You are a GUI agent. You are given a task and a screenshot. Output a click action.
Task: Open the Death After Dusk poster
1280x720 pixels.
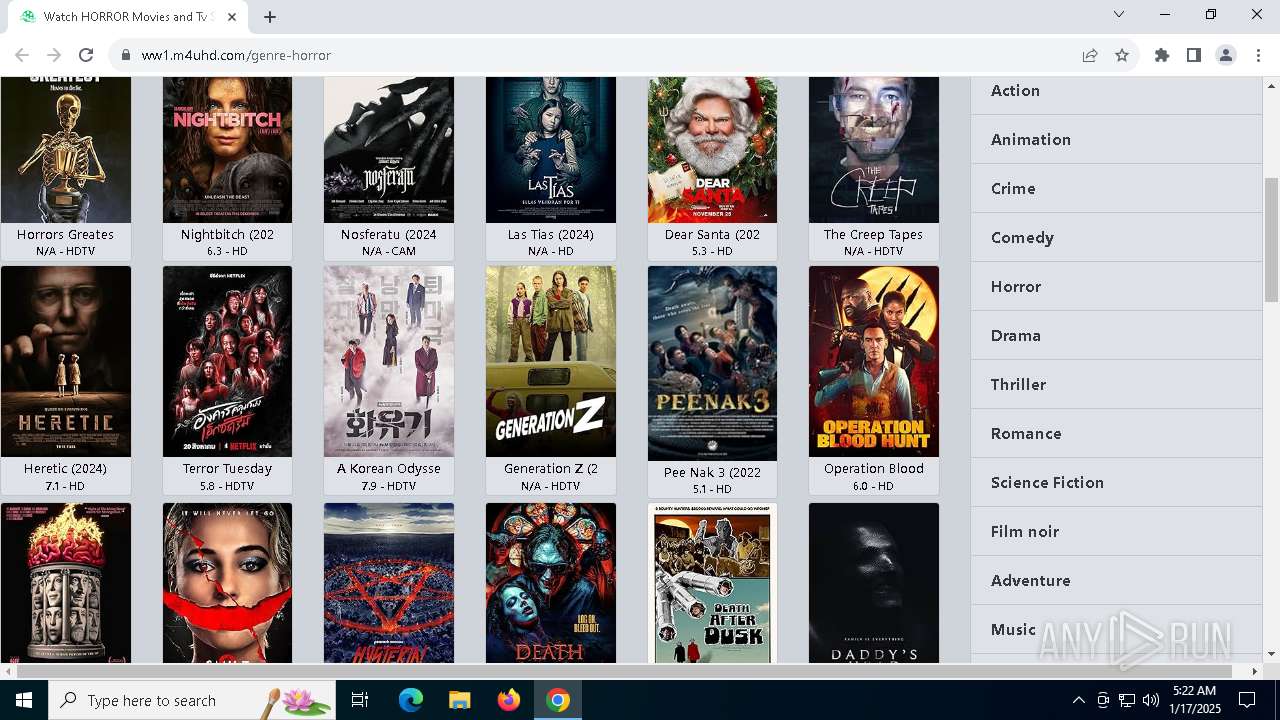[x=712, y=583]
